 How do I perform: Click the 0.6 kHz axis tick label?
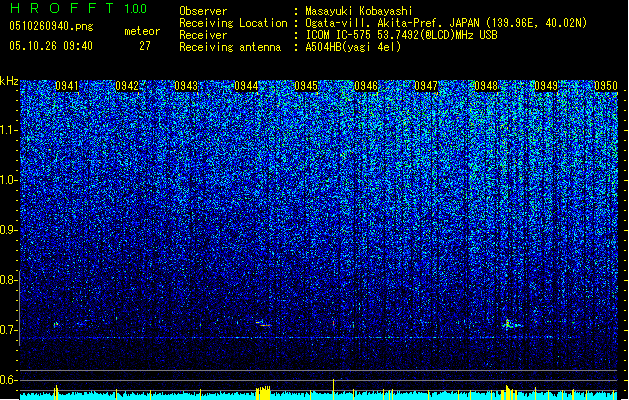(9, 380)
